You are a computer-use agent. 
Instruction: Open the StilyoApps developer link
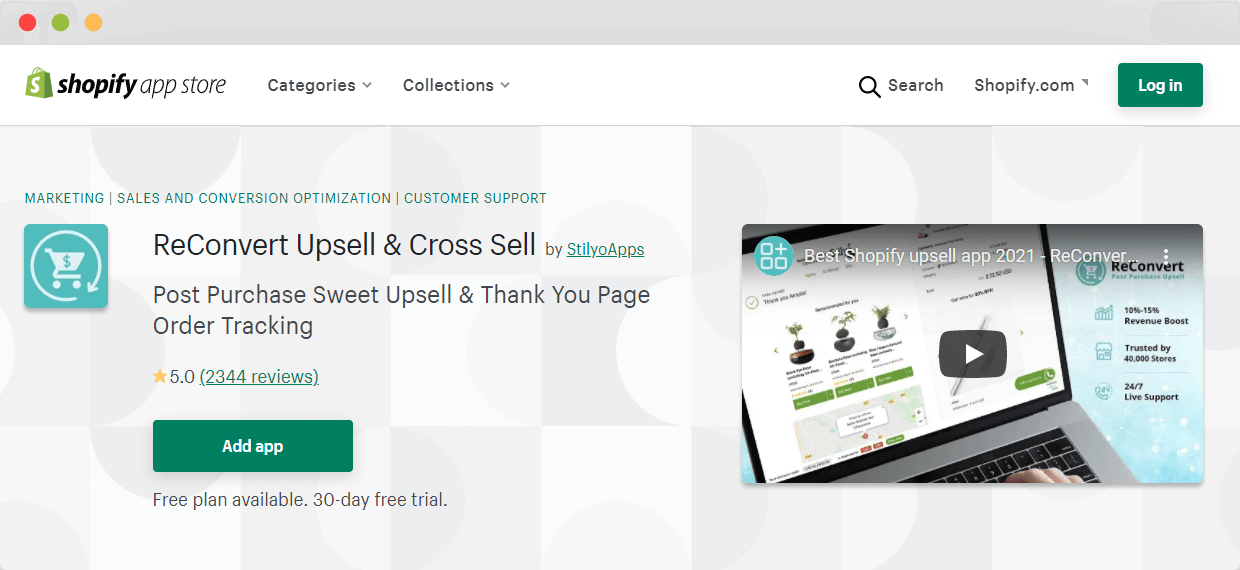[605, 249]
